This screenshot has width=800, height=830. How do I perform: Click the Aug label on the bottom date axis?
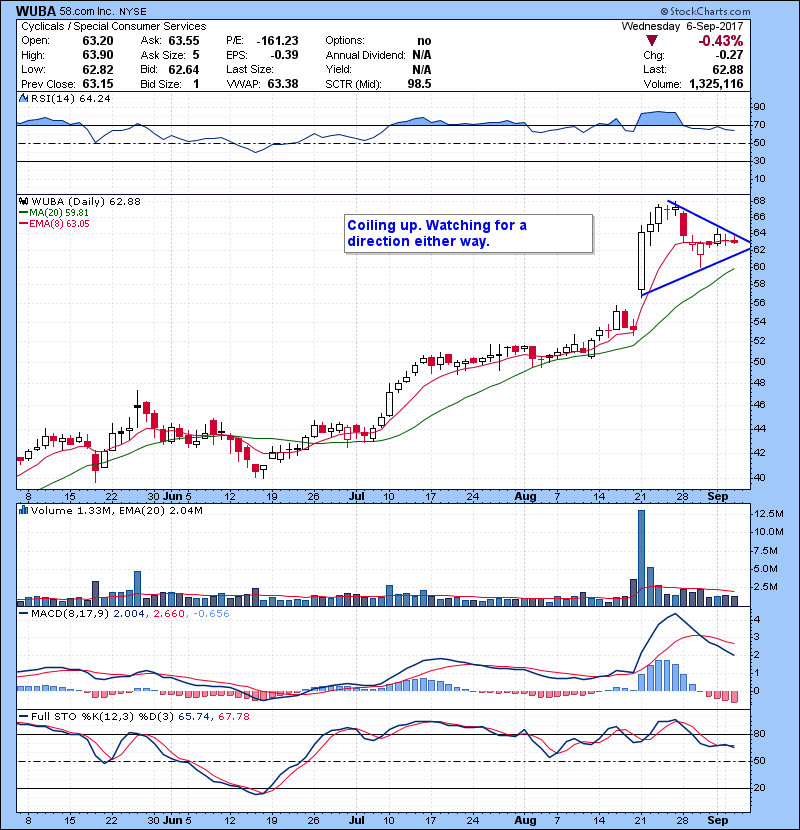pyautogui.click(x=525, y=820)
